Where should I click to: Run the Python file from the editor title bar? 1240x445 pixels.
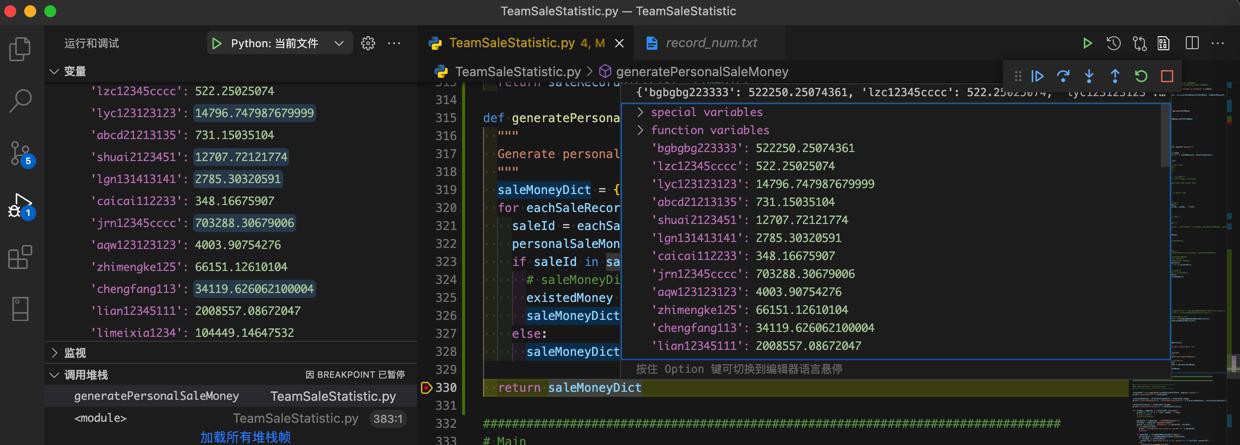[1087, 43]
